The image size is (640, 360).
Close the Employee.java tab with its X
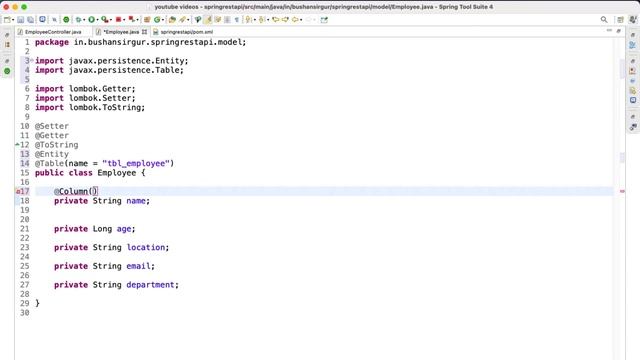click(x=144, y=32)
